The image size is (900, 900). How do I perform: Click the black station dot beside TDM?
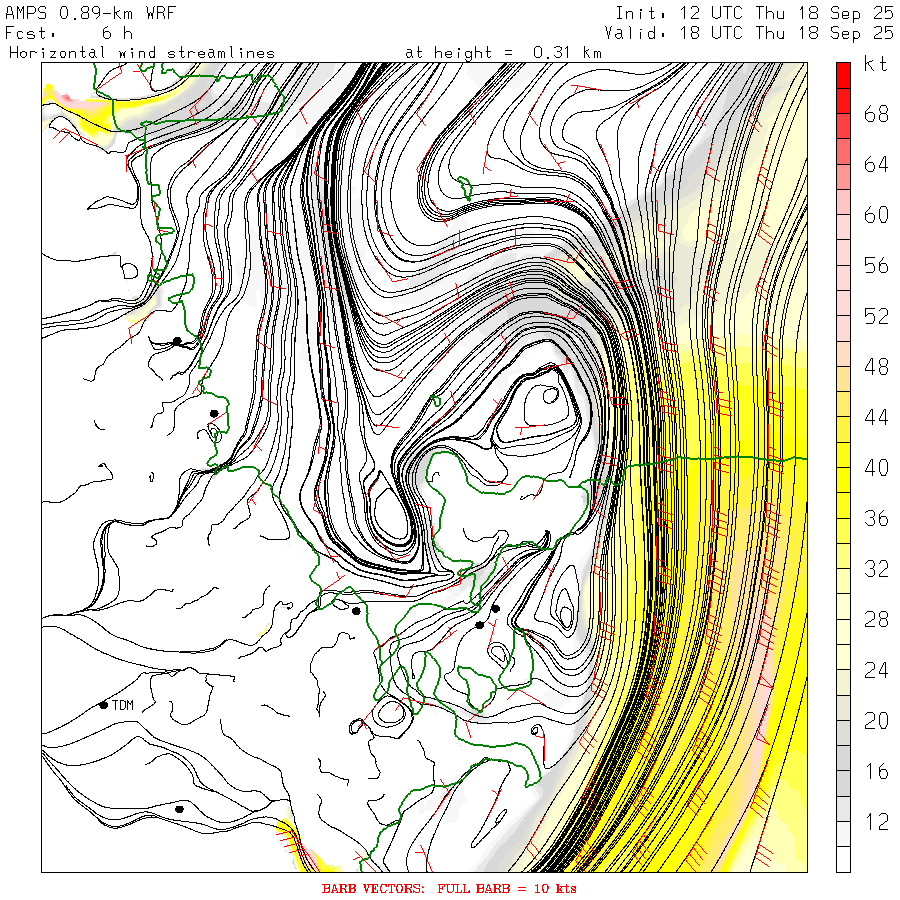point(103,705)
